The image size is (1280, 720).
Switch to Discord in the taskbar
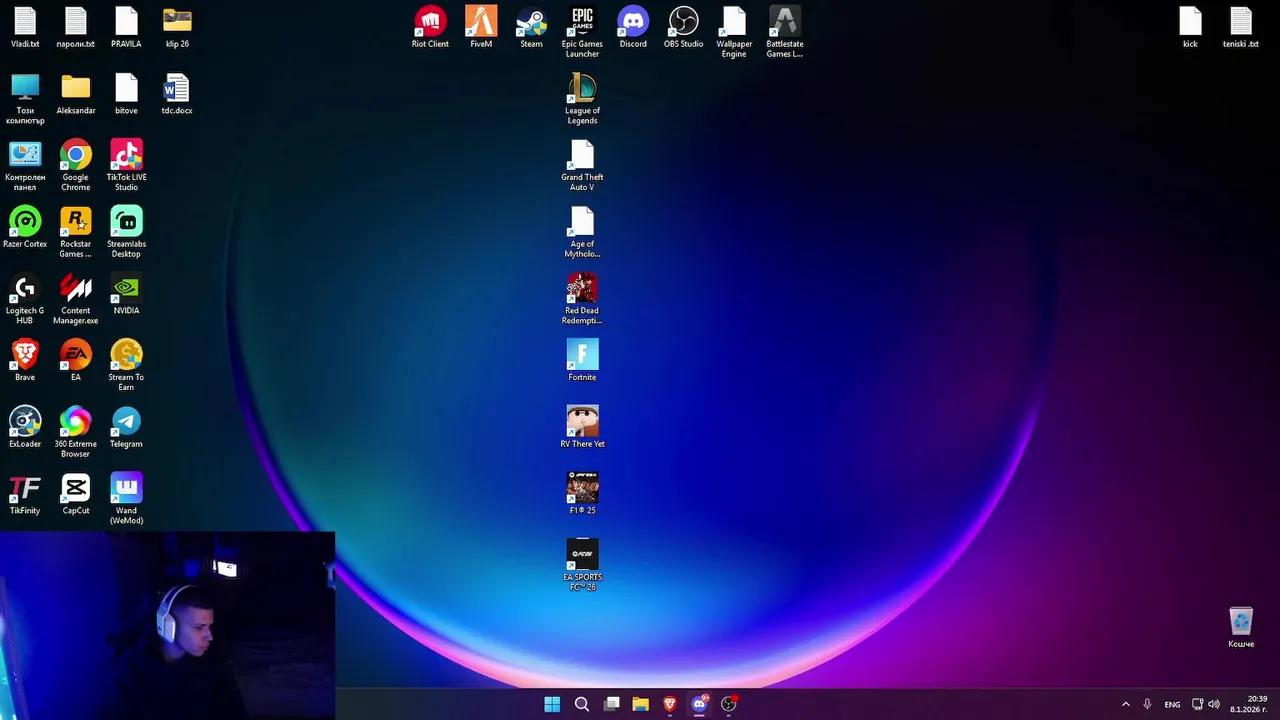[699, 704]
